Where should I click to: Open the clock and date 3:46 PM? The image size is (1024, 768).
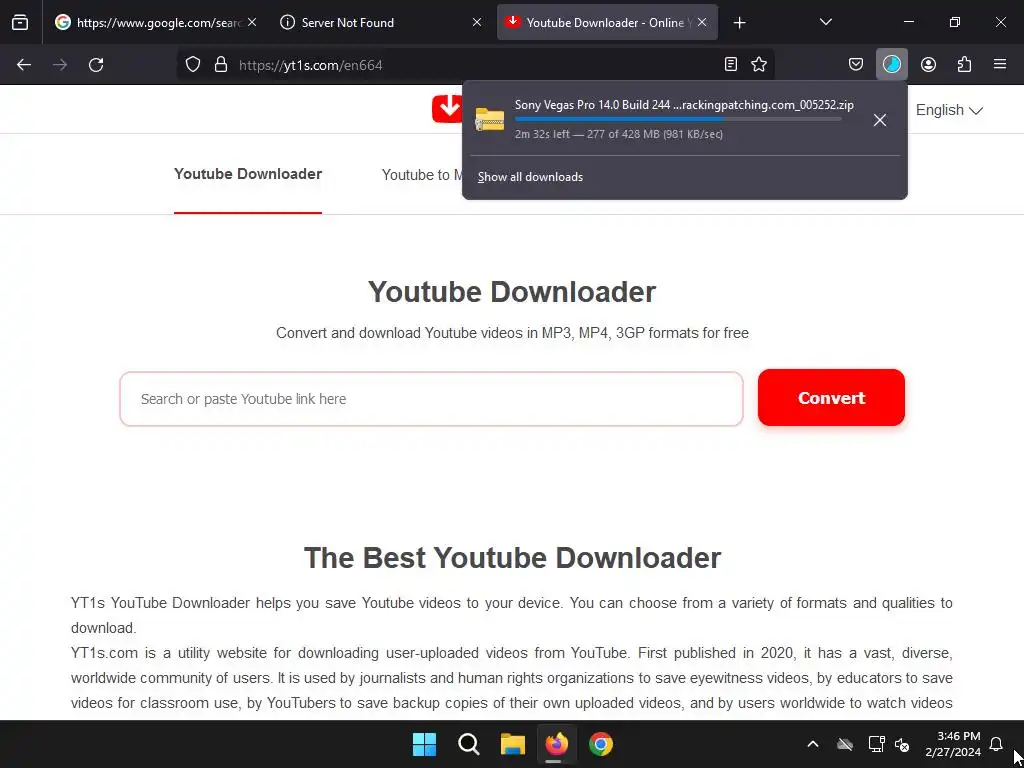[953, 744]
